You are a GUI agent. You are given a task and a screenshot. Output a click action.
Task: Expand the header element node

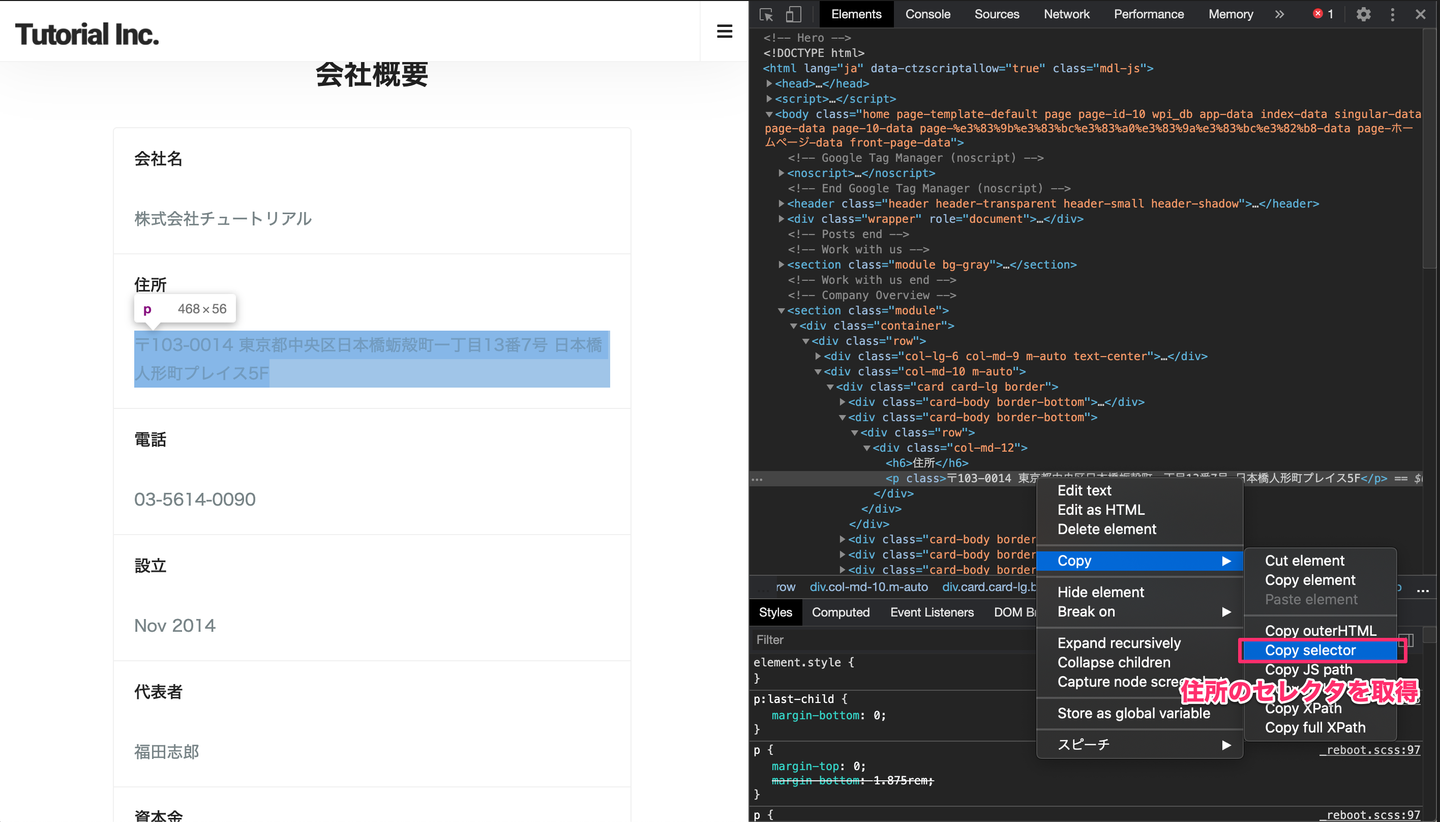[x=781, y=204]
